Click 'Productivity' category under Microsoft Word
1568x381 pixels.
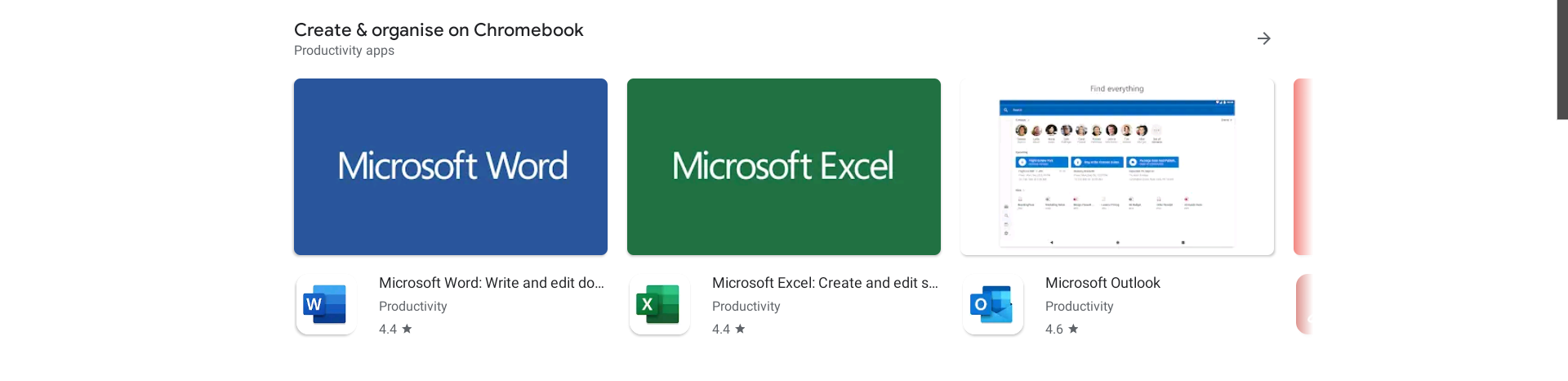point(412,307)
